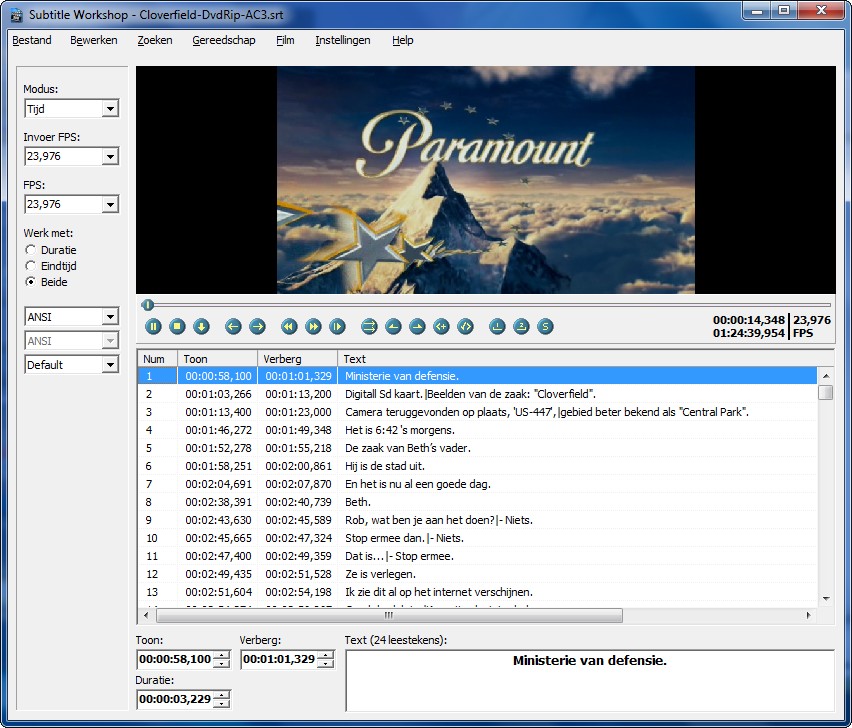Select the row "Het is 6:42 's morgens."

coord(478,430)
